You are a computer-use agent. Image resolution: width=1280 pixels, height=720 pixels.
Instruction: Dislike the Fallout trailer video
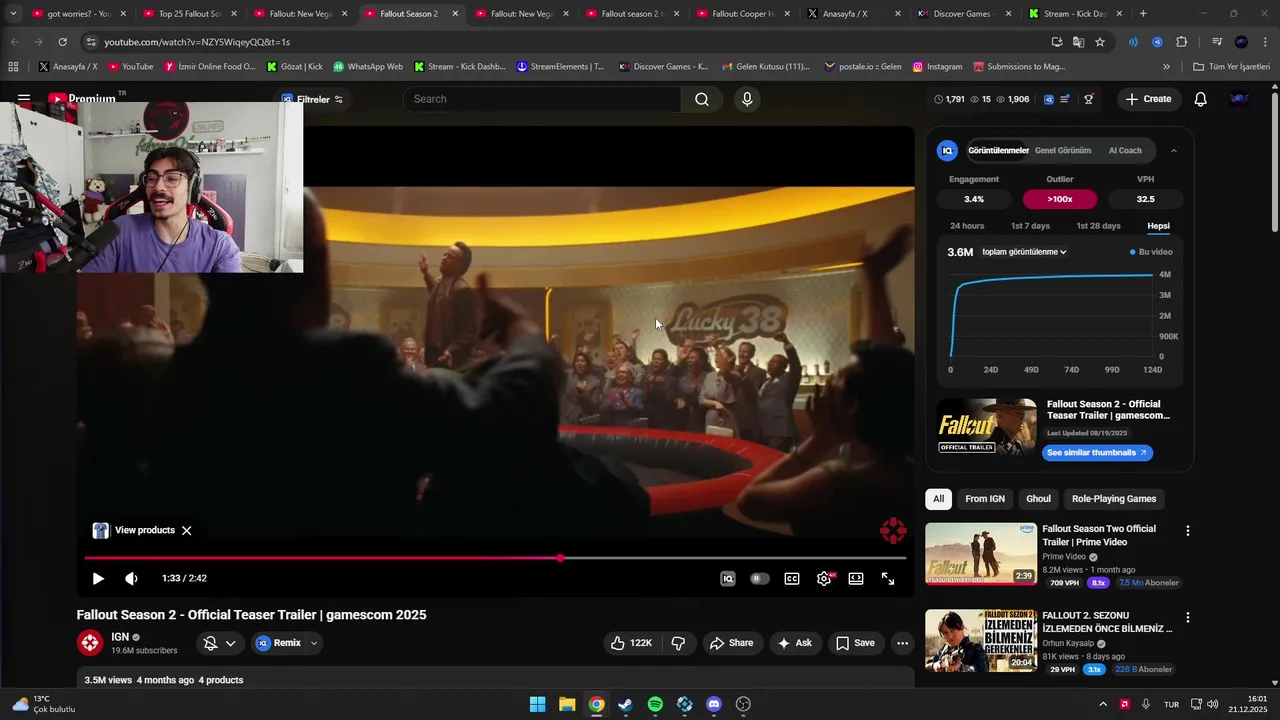[x=678, y=643]
